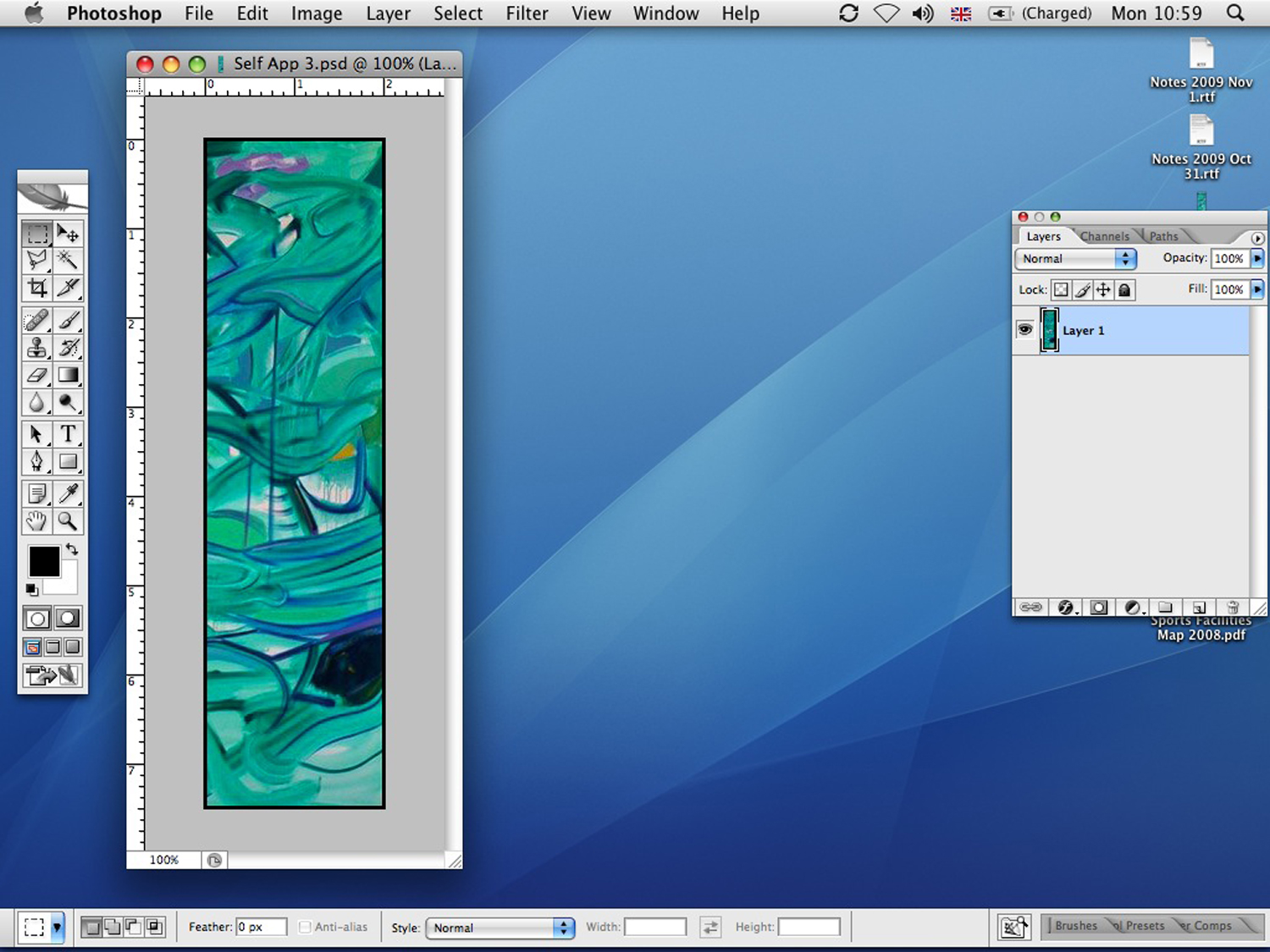The image size is (1270, 952).
Task: Toggle the lock all padlock button
Action: 1124,290
